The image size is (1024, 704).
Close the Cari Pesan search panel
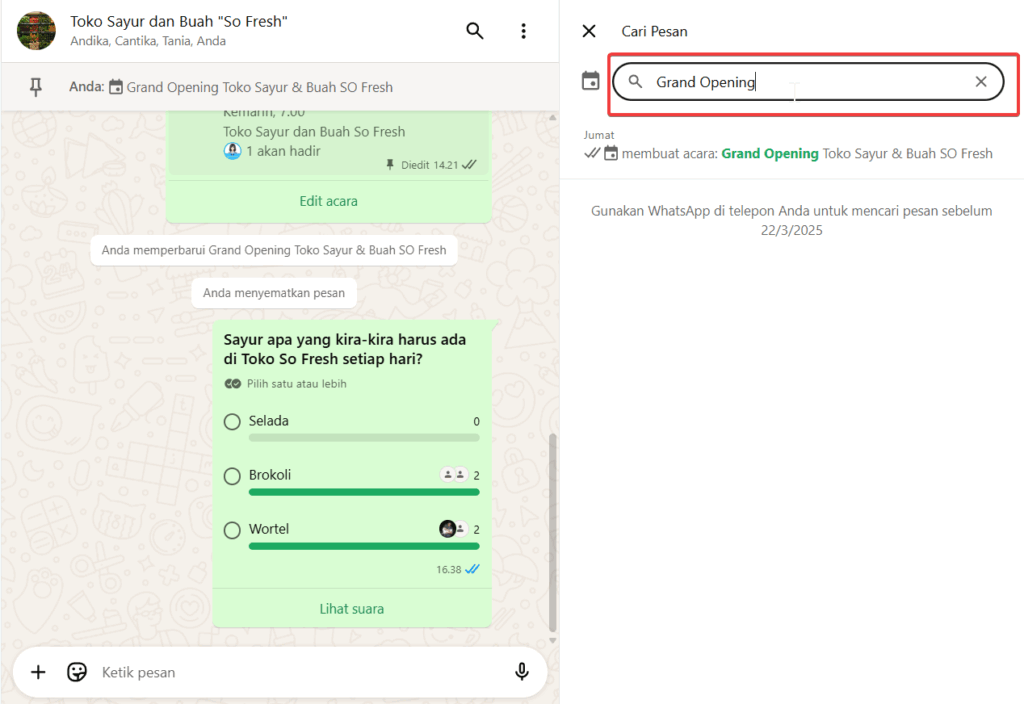[x=589, y=31]
